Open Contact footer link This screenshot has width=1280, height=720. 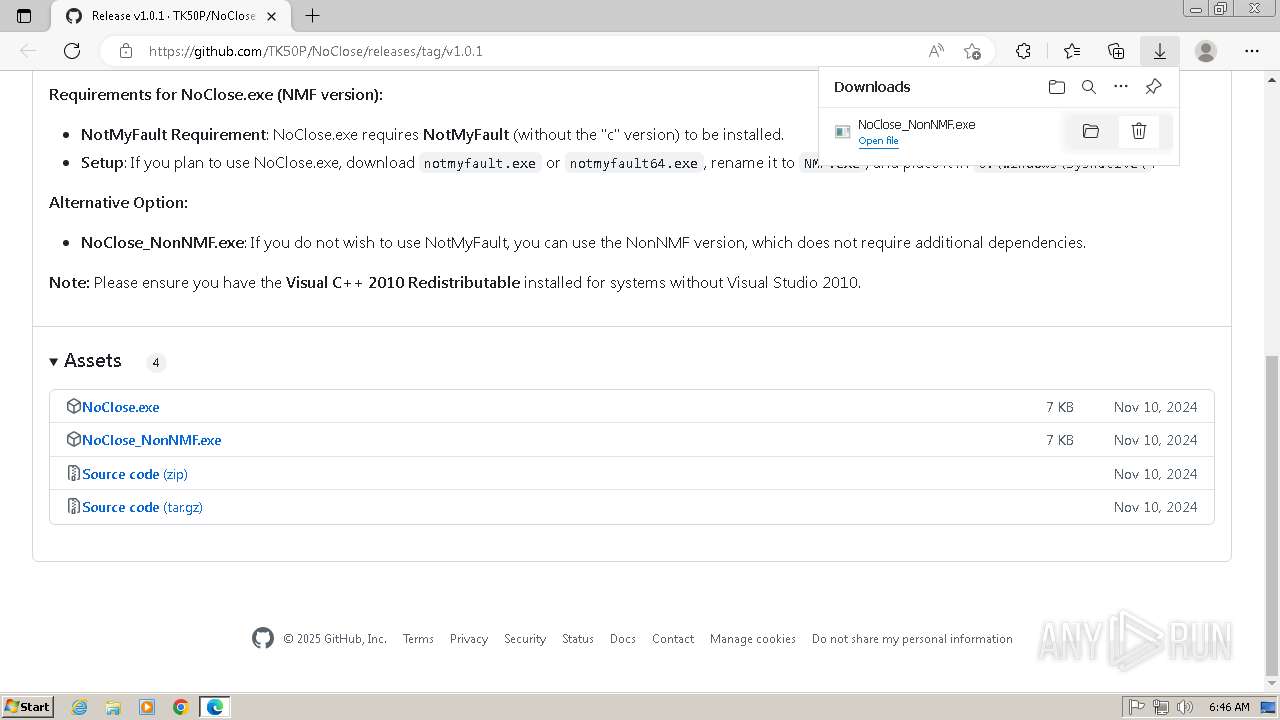click(673, 639)
